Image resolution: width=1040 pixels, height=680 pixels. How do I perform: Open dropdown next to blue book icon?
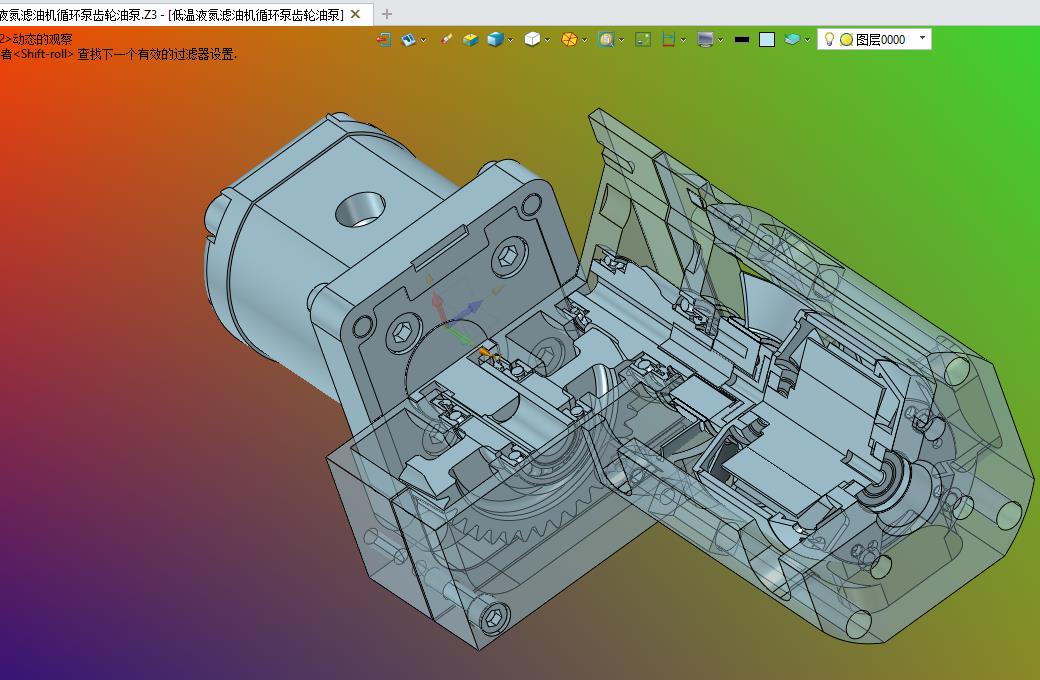(x=423, y=40)
